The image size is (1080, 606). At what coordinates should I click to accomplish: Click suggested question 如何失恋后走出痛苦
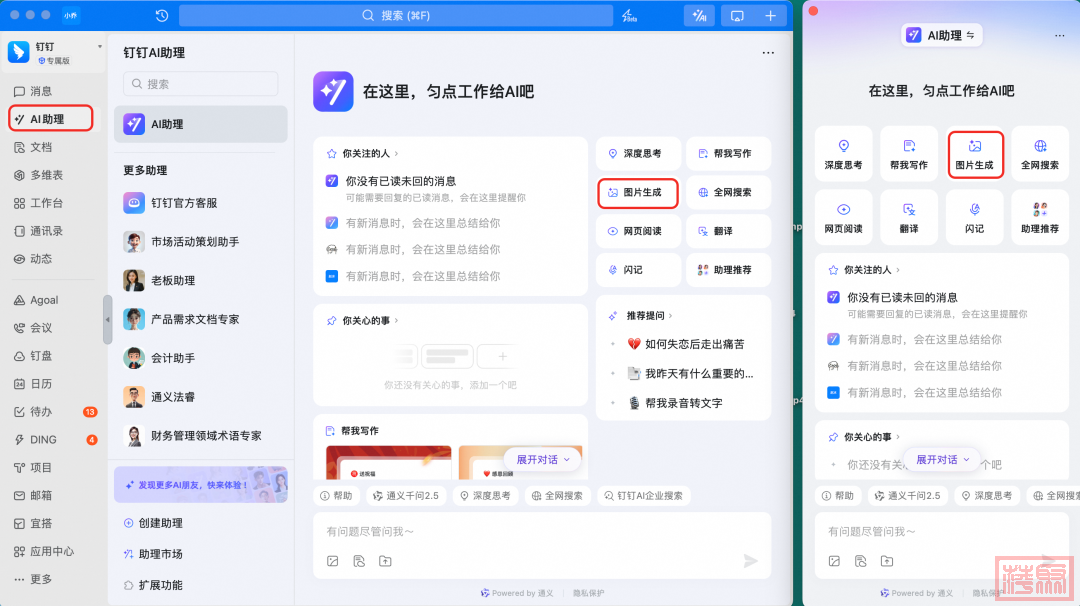pyautogui.click(x=685, y=344)
